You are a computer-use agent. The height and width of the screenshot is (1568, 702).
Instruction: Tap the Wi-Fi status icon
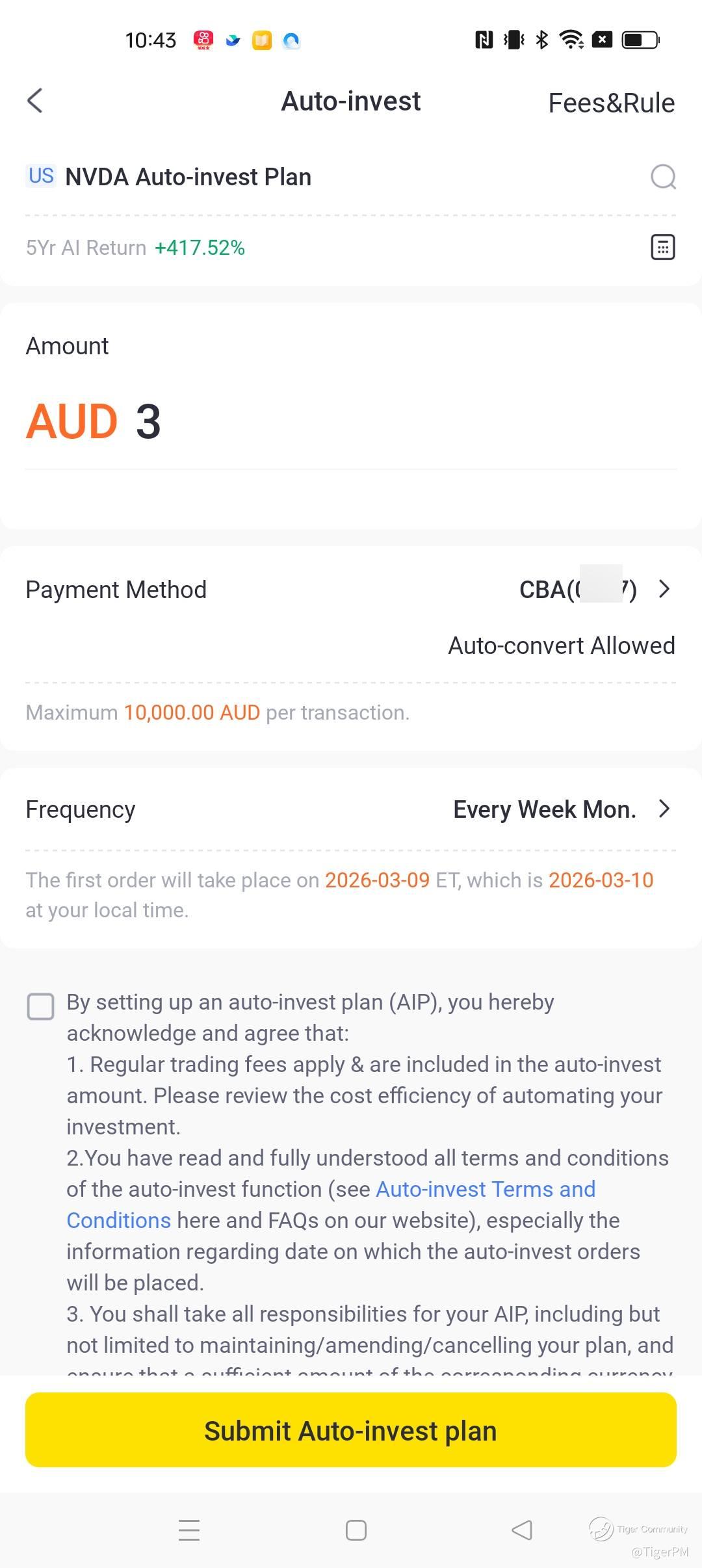coord(571,40)
